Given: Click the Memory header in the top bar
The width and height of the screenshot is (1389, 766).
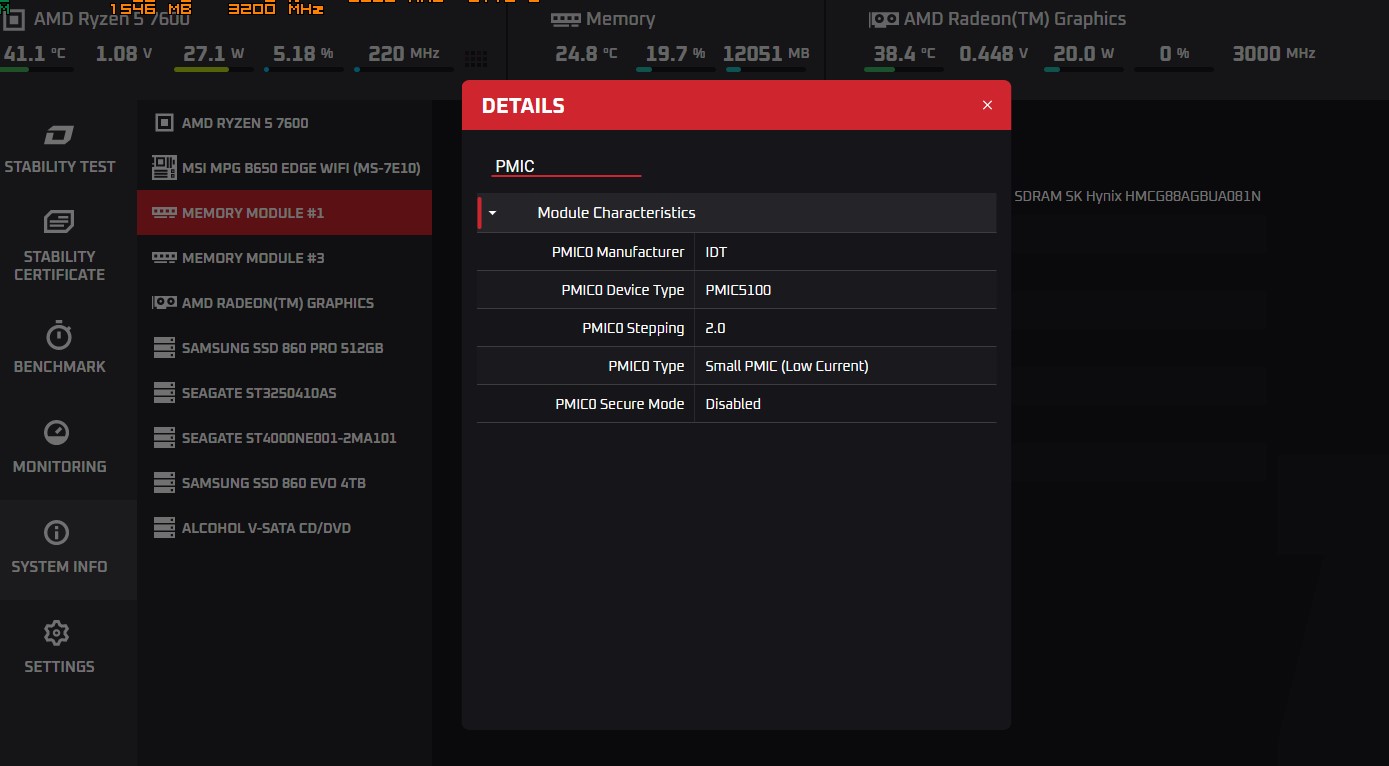Looking at the screenshot, I should pos(603,19).
